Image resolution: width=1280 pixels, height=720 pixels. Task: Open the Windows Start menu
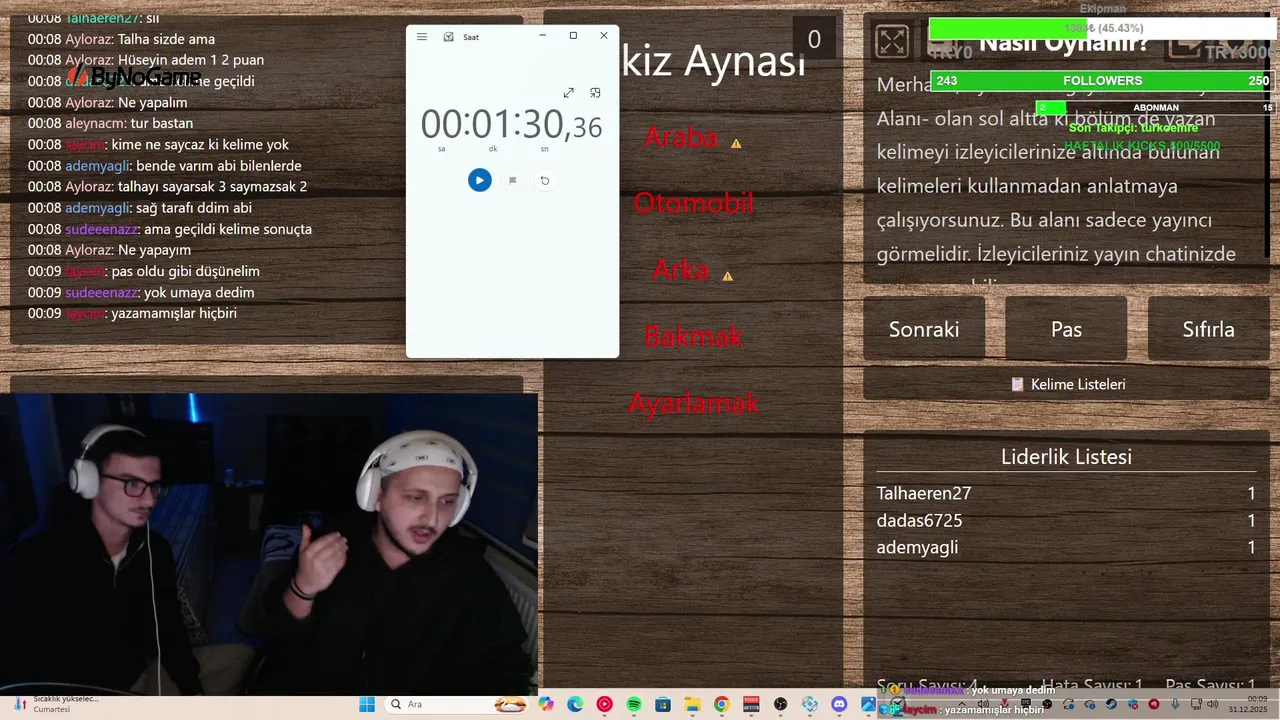(367, 704)
